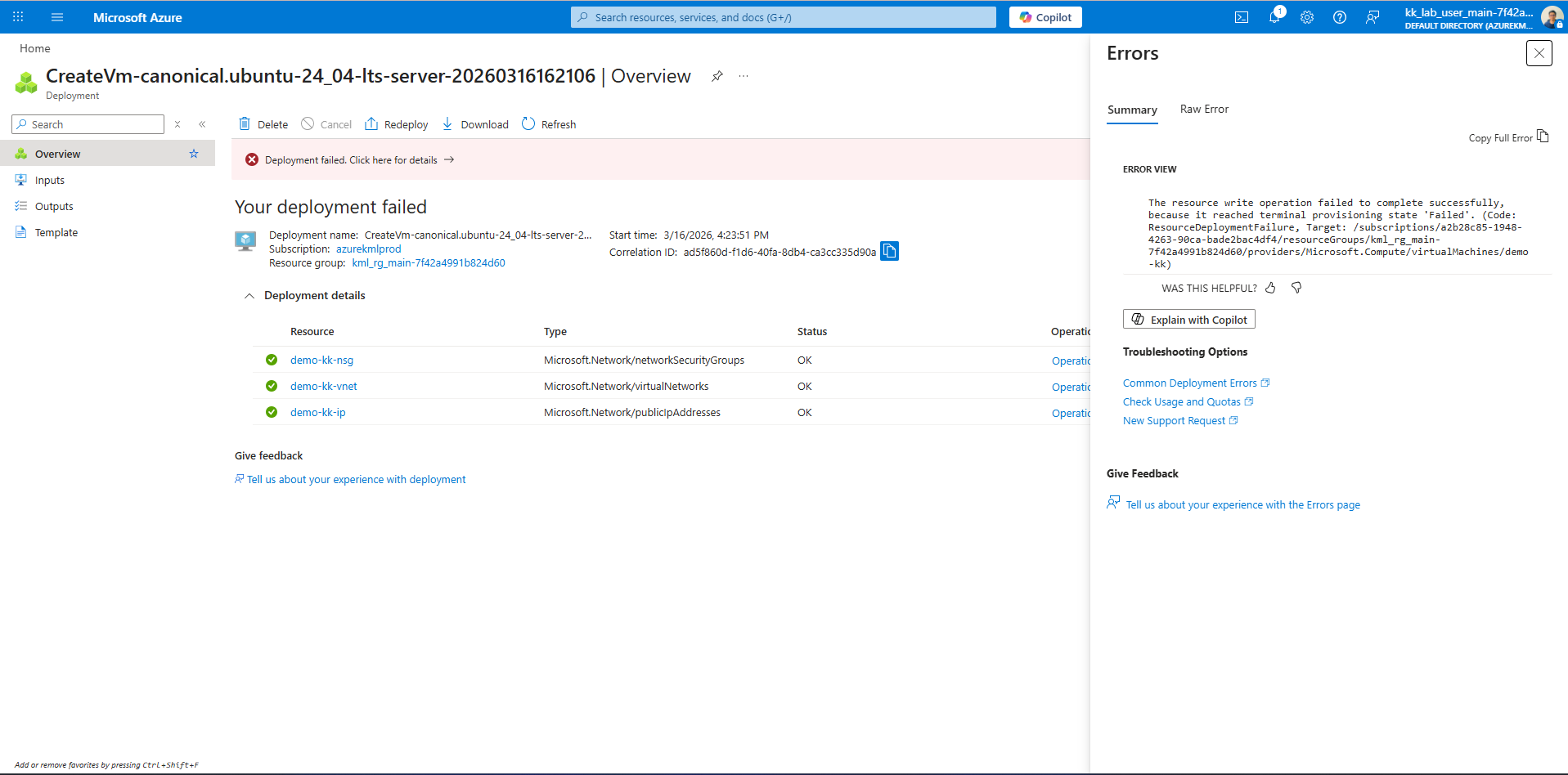Open the demo-kk-ip resource
The height and width of the screenshot is (775, 1568).
pos(318,413)
